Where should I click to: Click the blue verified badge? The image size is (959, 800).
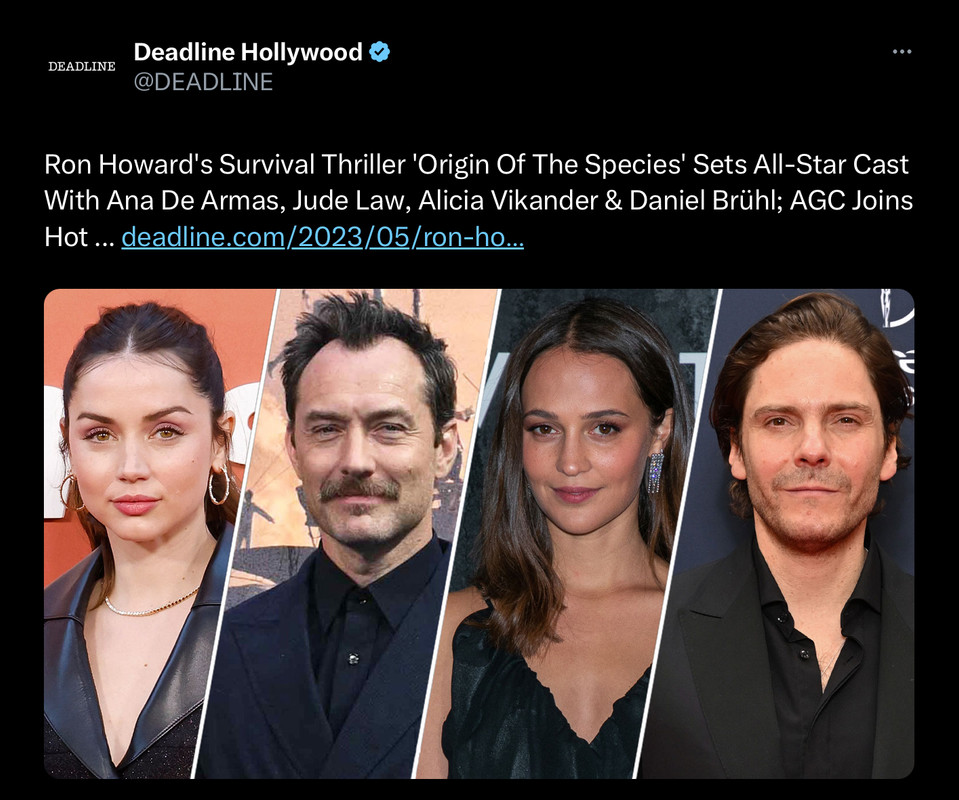pyautogui.click(x=380, y=52)
